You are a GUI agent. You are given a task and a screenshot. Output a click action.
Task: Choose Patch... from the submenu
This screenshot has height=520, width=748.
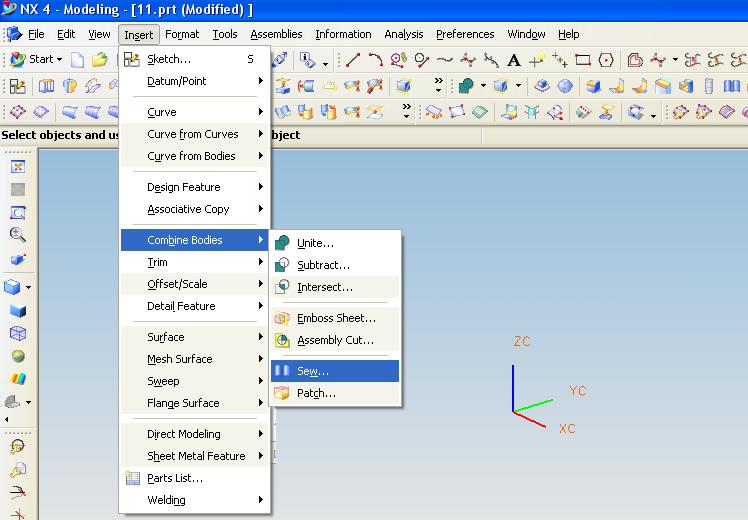[335, 393]
